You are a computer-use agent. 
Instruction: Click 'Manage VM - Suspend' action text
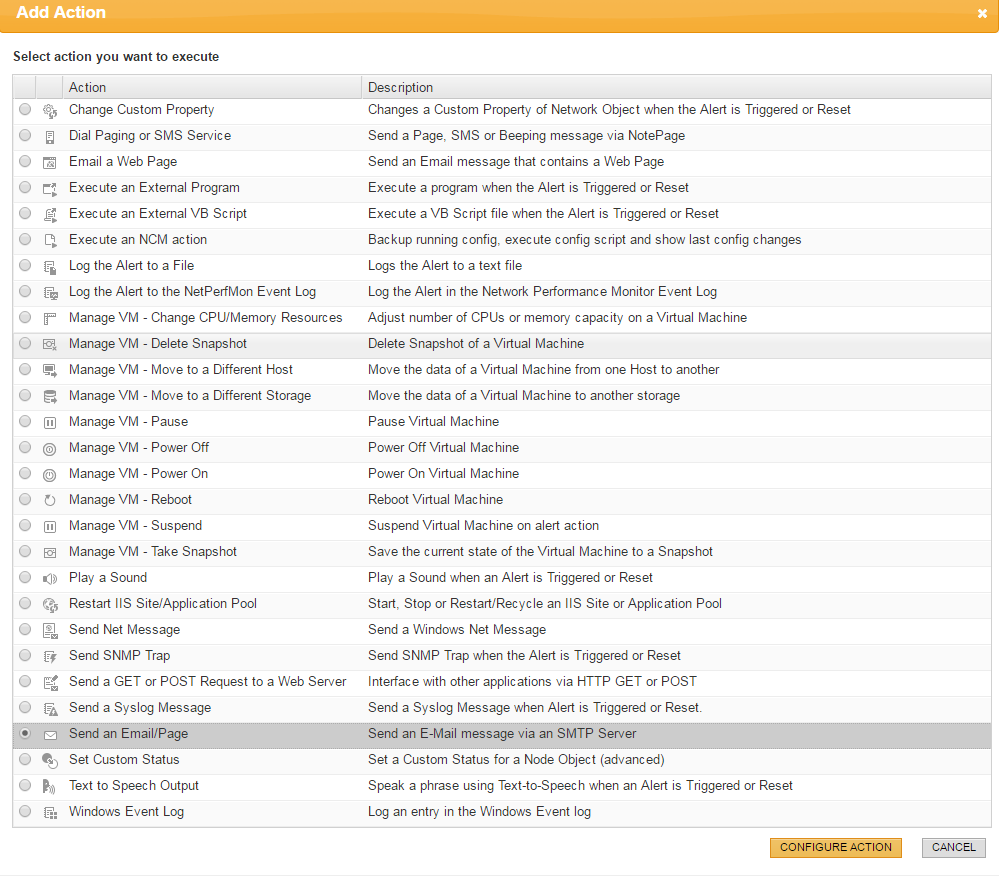pos(135,526)
